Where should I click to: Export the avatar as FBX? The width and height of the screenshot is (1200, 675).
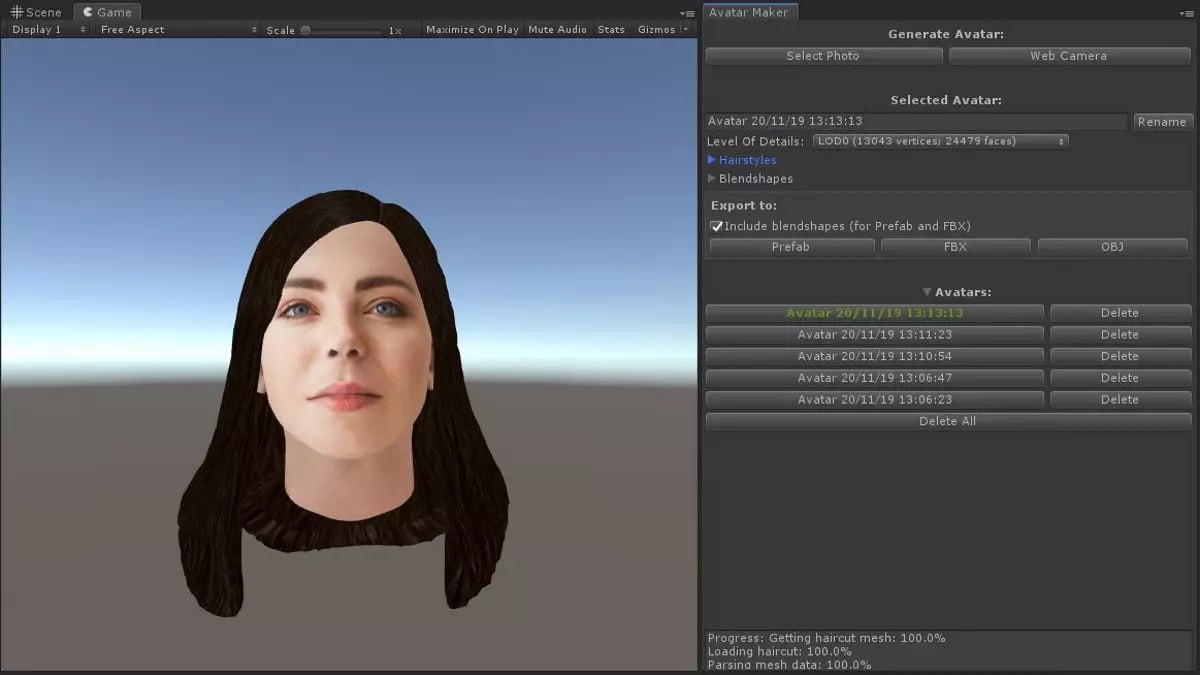(x=955, y=246)
